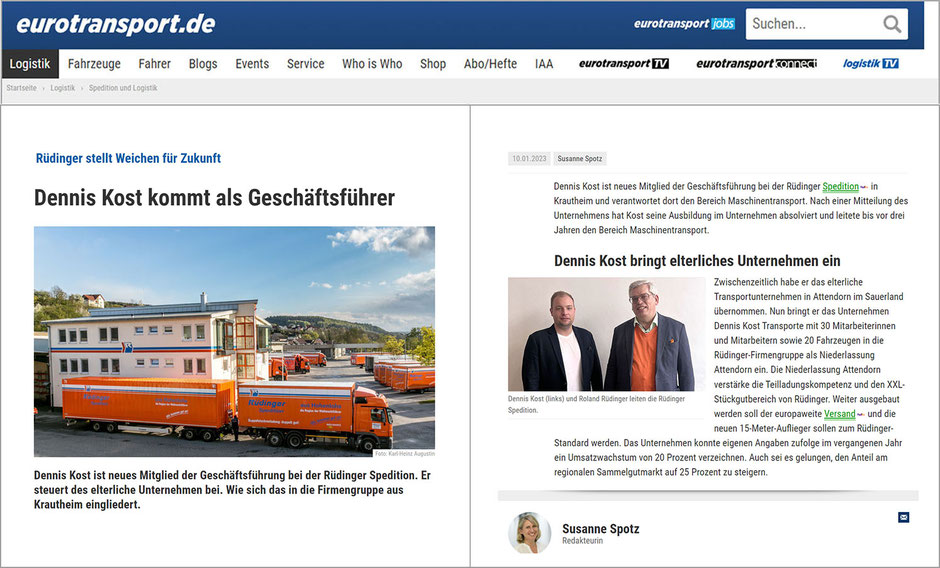This screenshot has width=940, height=568.
Task: Open the Abo/Hefte menu item
Action: coord(490,64)
